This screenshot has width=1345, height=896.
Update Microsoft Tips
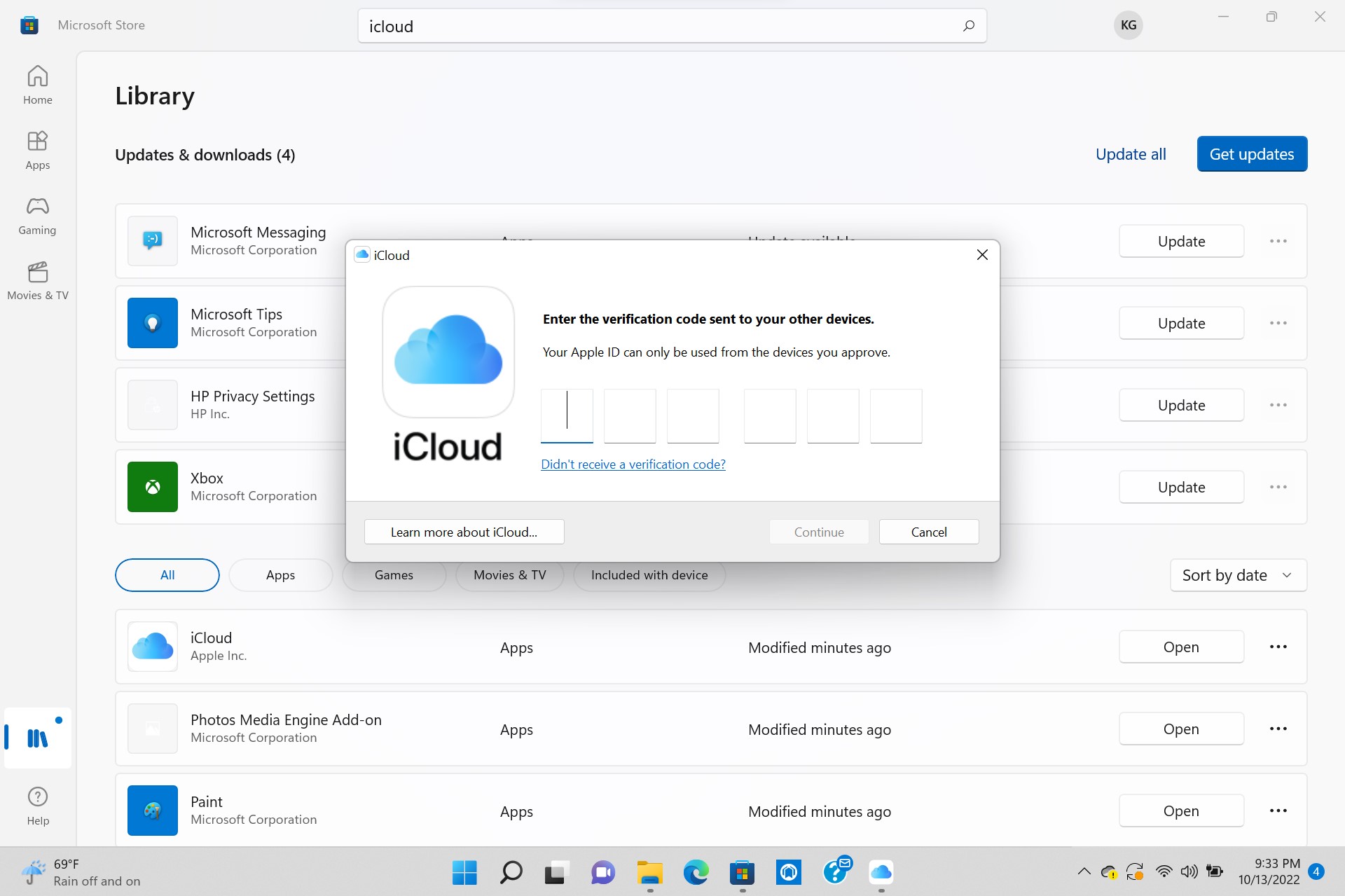1181,323
